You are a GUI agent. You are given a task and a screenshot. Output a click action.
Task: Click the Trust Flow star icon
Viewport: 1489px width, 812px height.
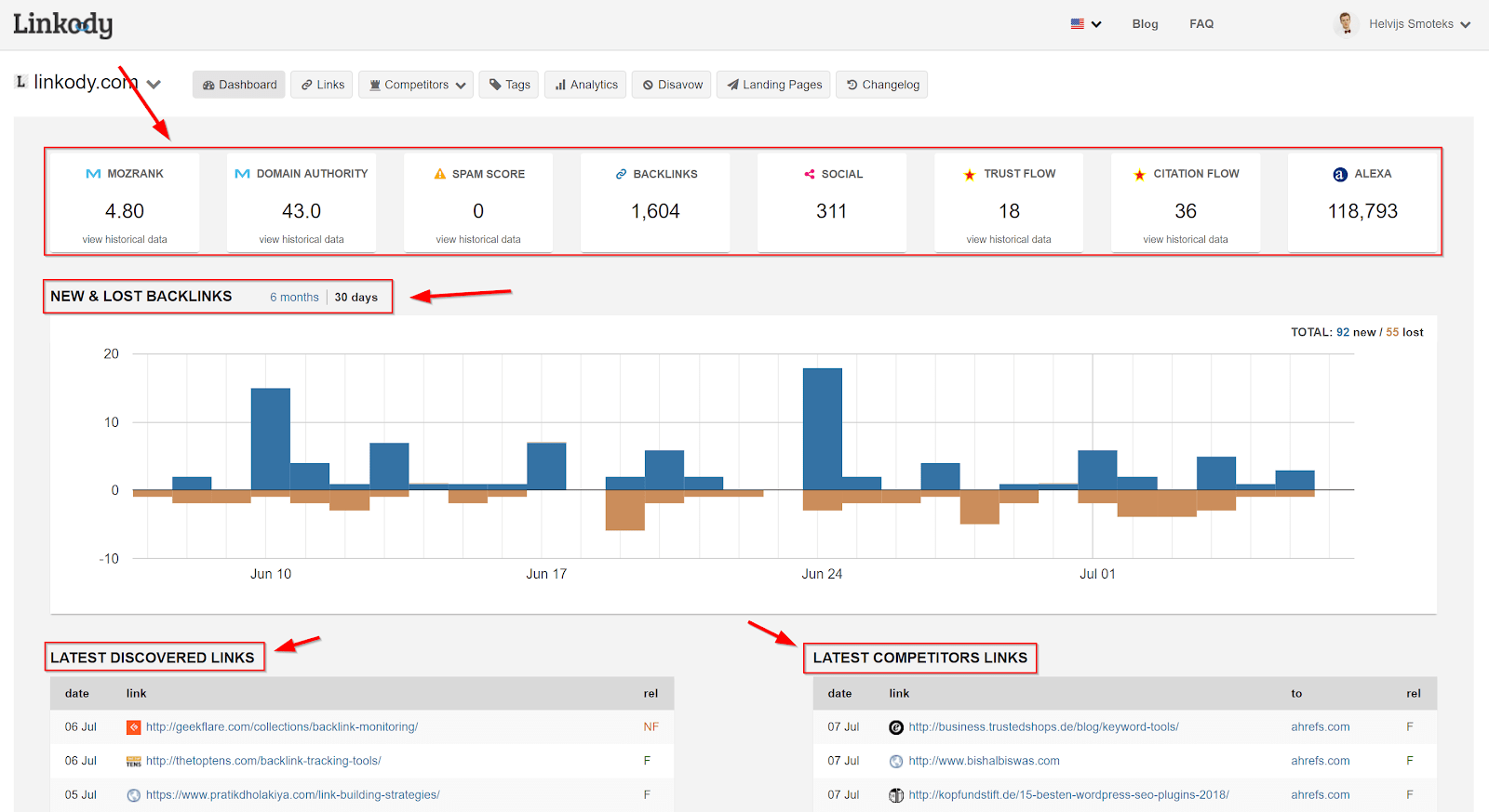[970, 175]
